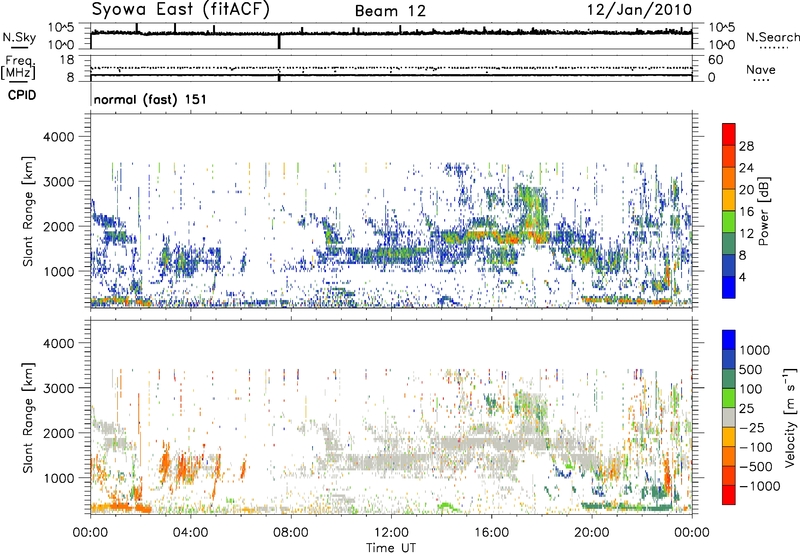Screen dimensions: 800x554
Task: Click the '18' frequency tick label
Action: tap(66, 60)
